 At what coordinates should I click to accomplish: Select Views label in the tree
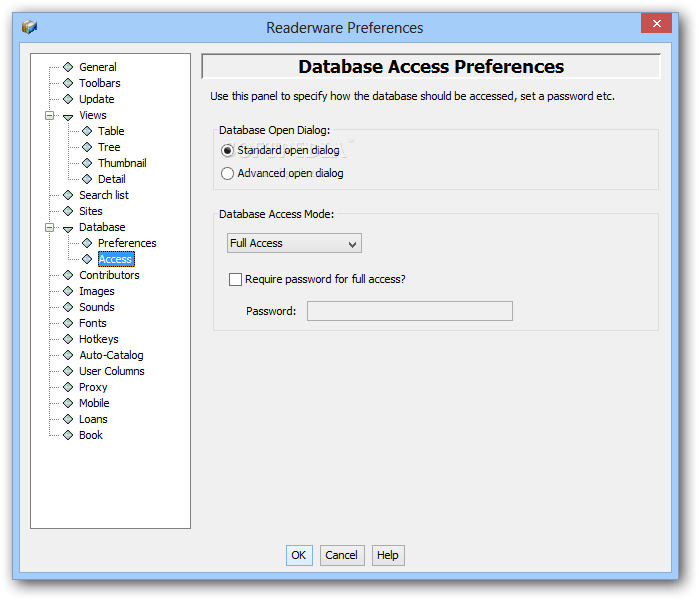(93, 115)
